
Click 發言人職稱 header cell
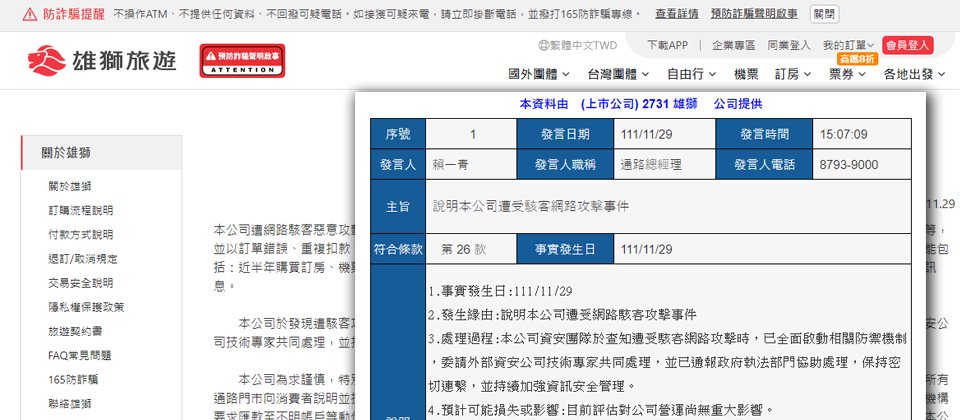coord(565,165)
